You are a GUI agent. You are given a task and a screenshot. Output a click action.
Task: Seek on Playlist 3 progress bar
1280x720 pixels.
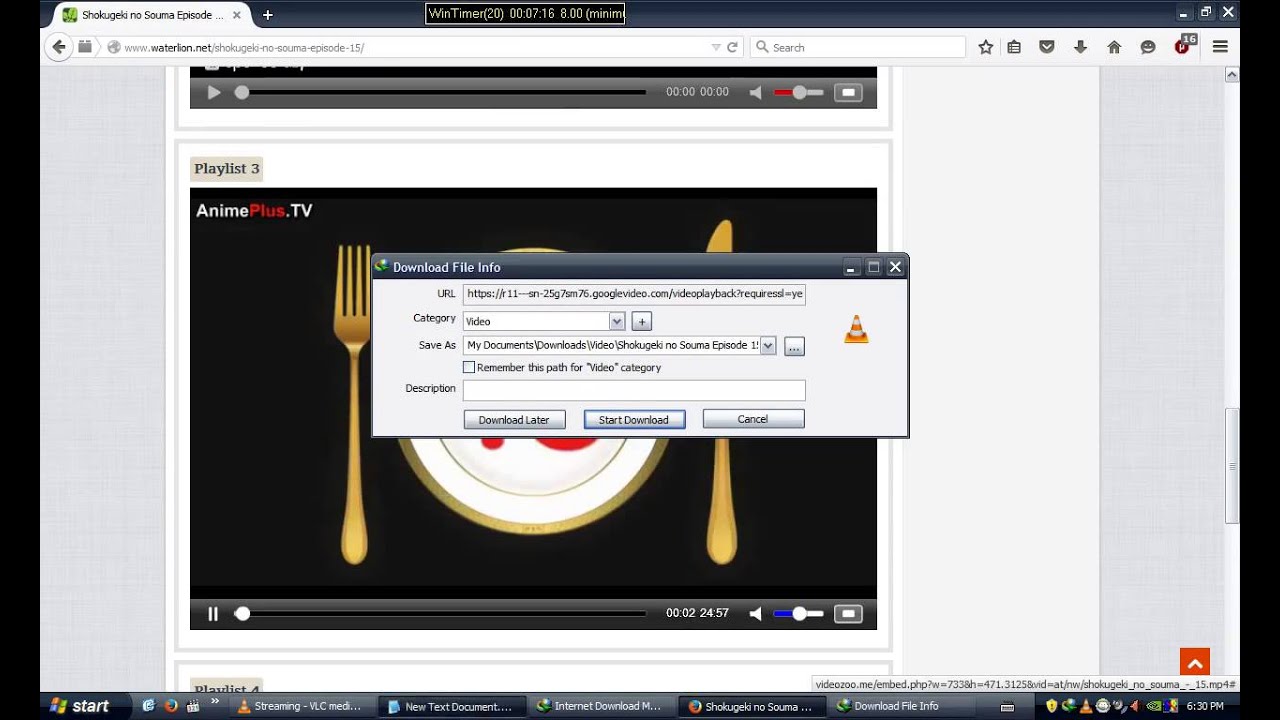pyautogui.click(x=441, y=614)
